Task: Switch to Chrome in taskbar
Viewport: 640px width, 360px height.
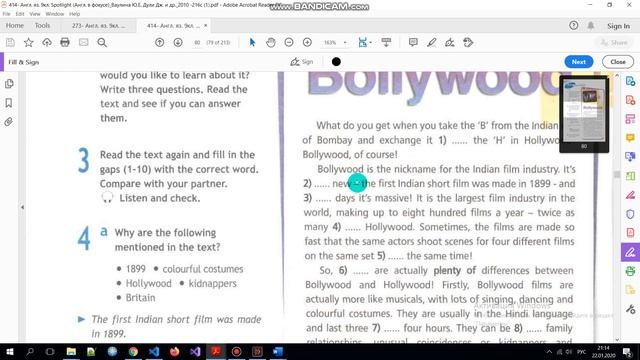Action: pos(133,351)
